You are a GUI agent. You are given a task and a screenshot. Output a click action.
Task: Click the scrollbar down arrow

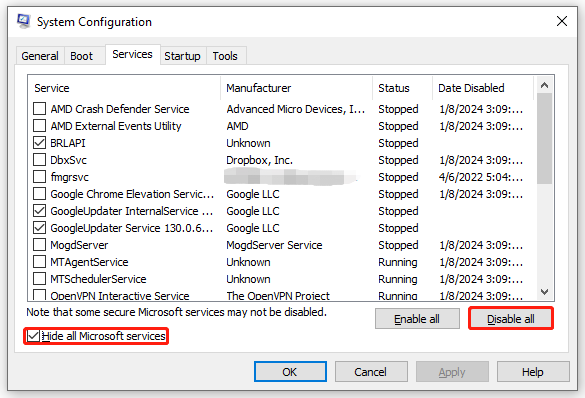544,292
